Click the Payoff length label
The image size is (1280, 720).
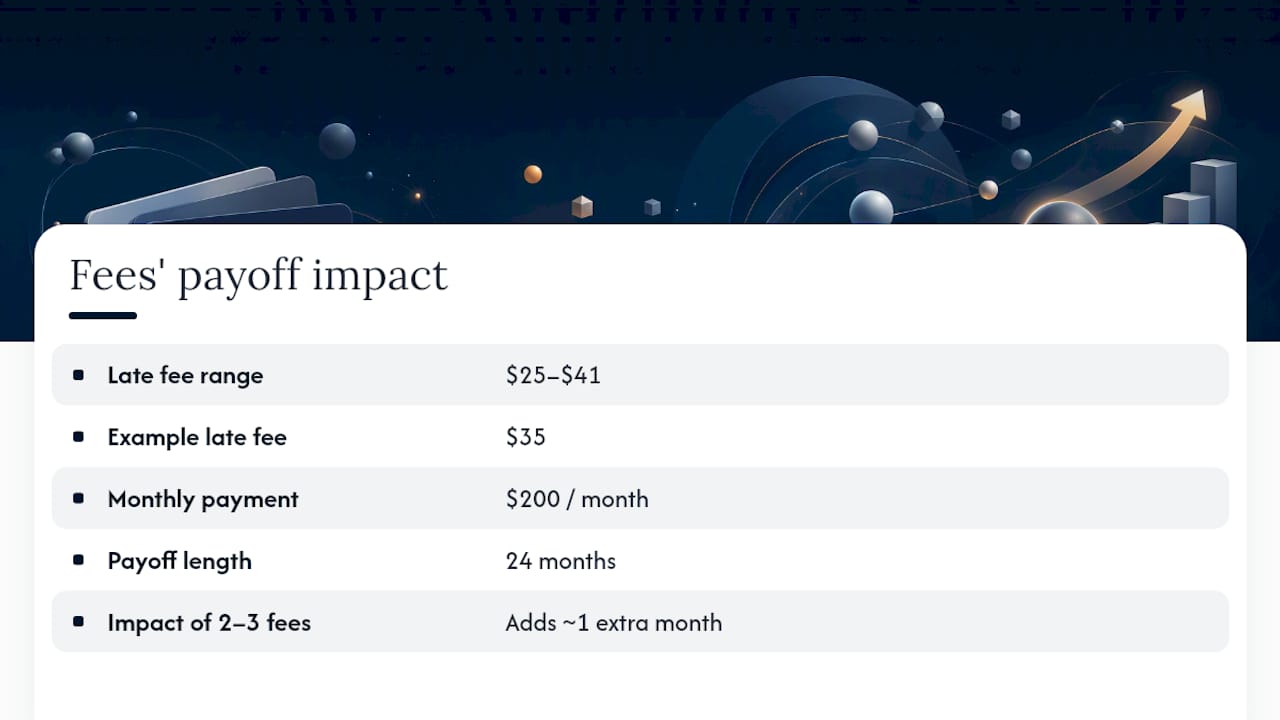pos(179,562)
